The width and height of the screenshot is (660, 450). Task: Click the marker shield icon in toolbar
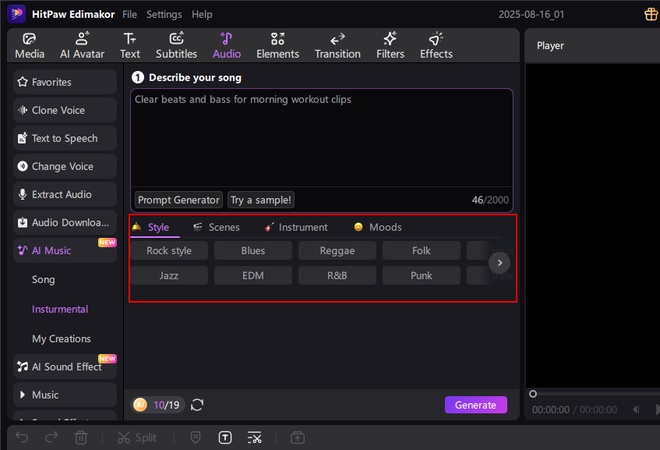(x=195, y=437)
